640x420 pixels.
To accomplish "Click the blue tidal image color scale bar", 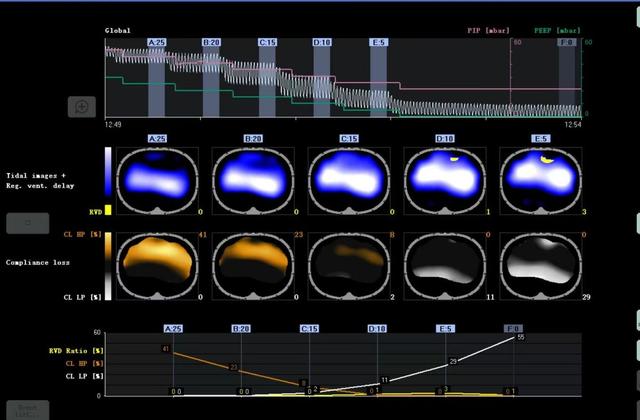I will point(108,176).
